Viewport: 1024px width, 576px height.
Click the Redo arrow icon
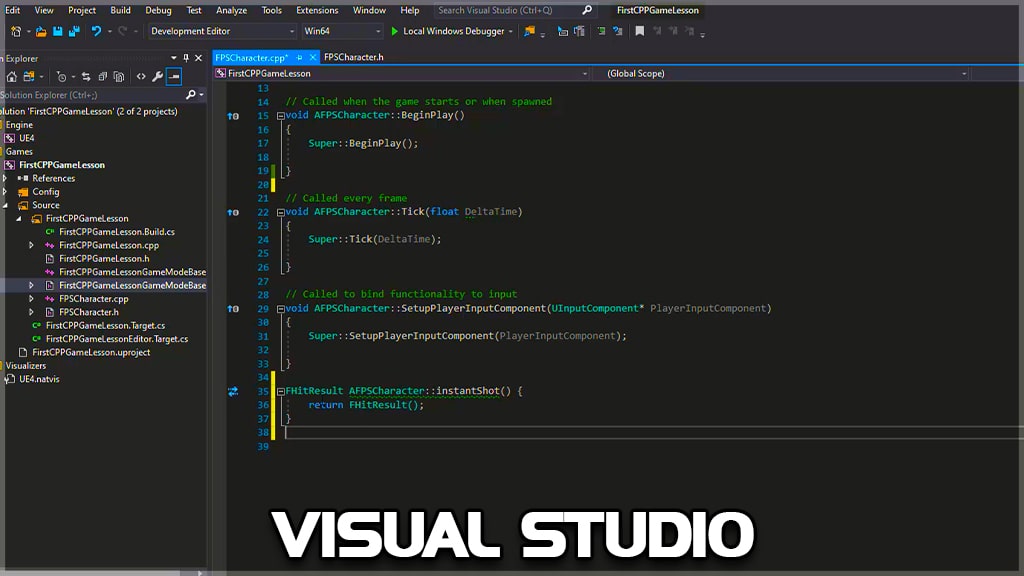coord(122,31)
